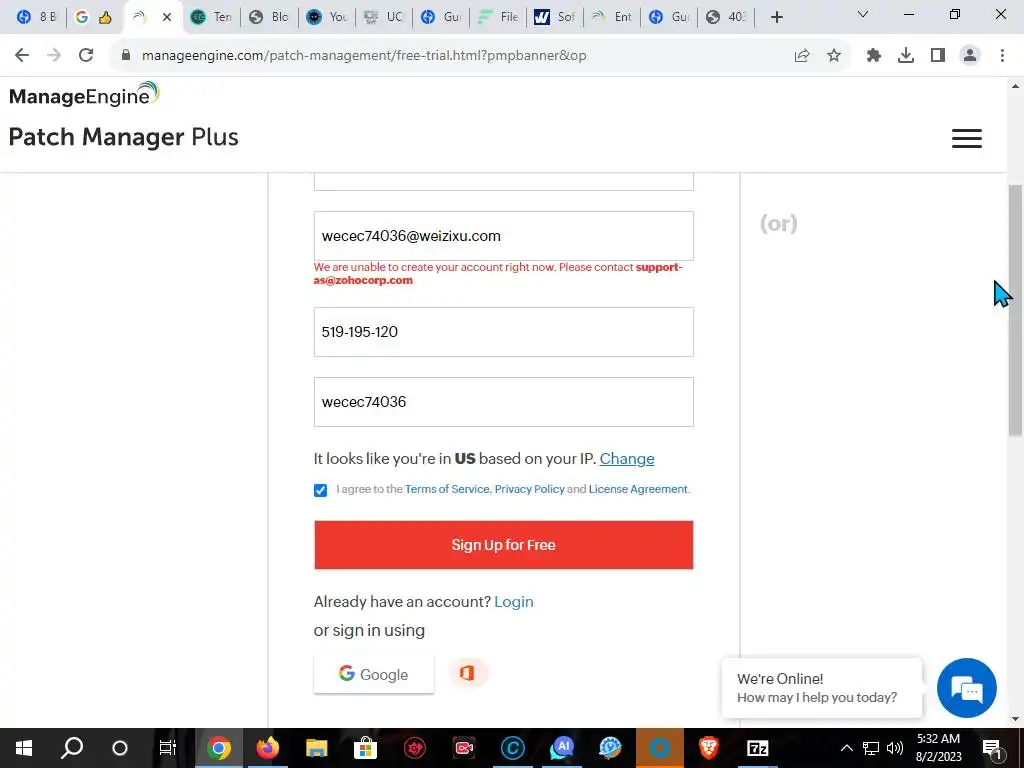Open the Windows Start menu

24,748
